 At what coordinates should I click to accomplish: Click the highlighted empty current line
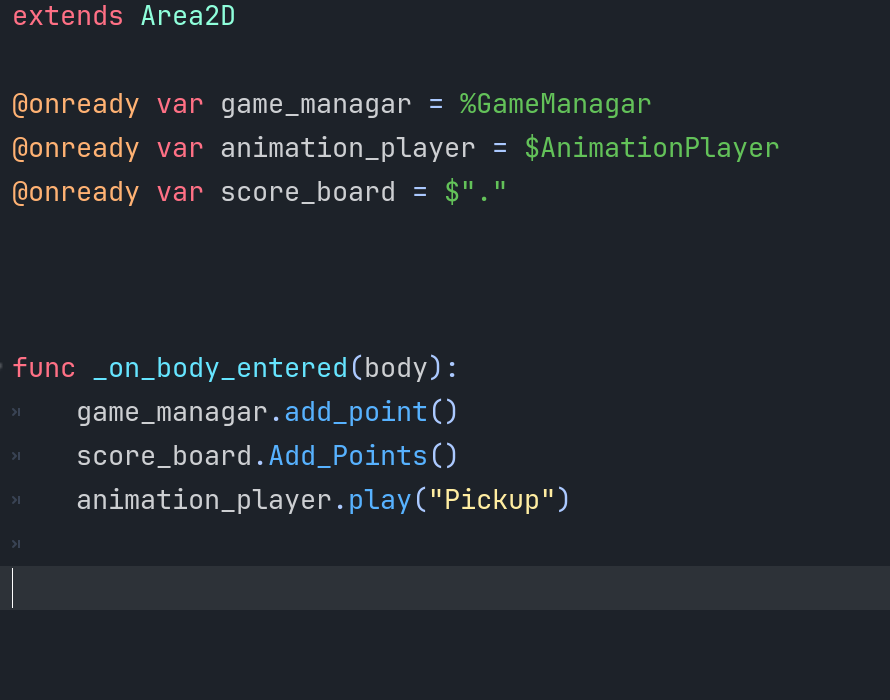(445, 588)
